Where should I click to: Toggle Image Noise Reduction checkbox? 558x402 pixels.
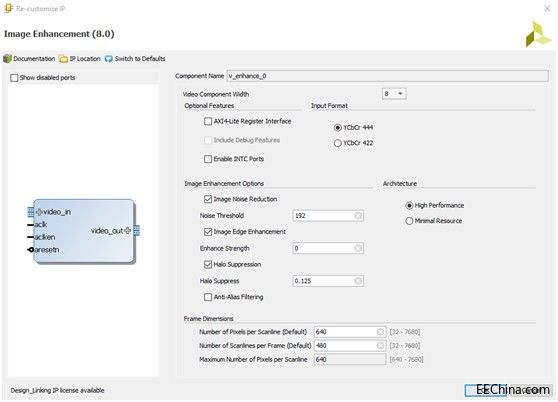208,199
